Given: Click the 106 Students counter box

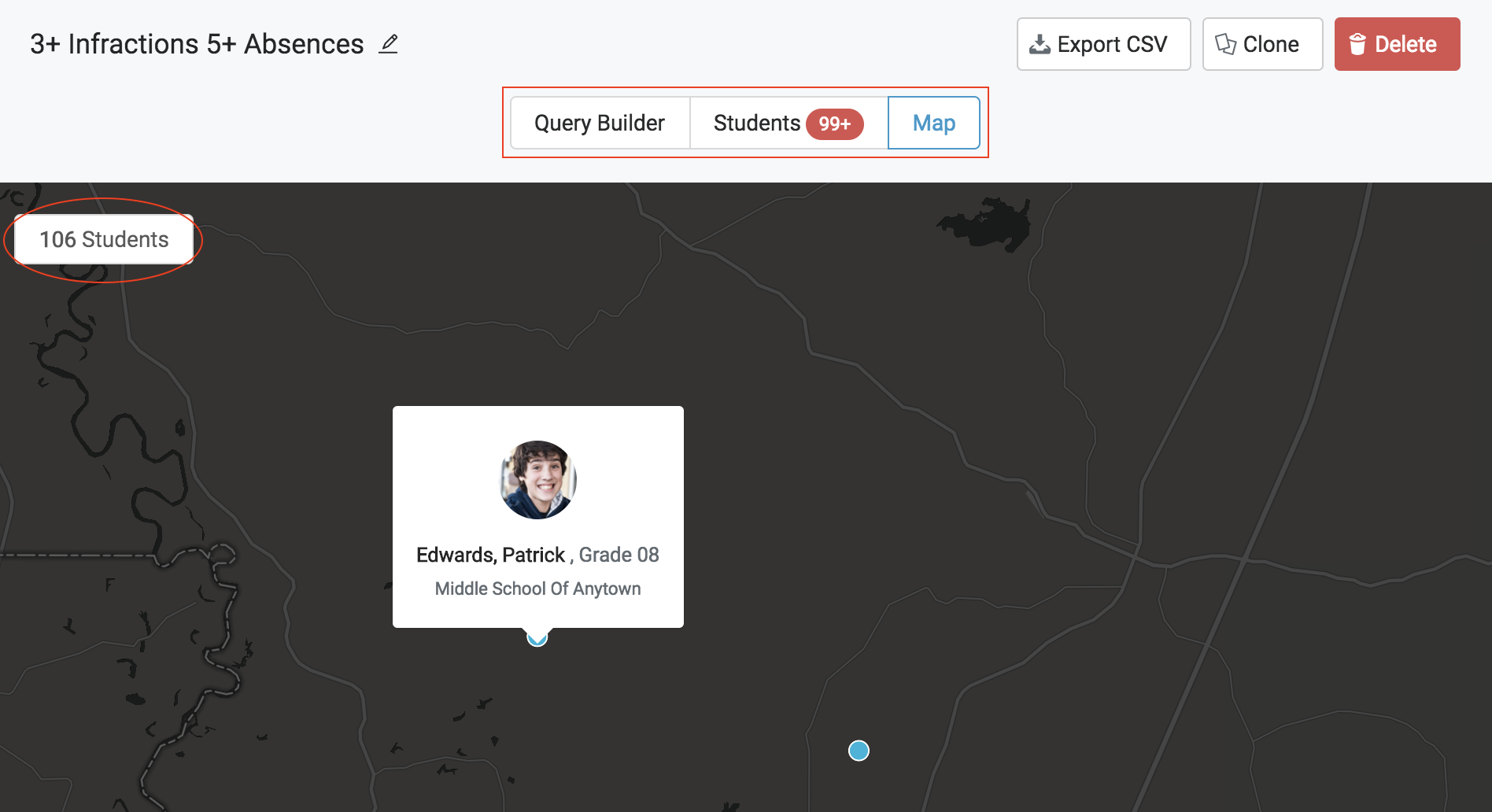Looking at the screenshot, I should (104, 239).
